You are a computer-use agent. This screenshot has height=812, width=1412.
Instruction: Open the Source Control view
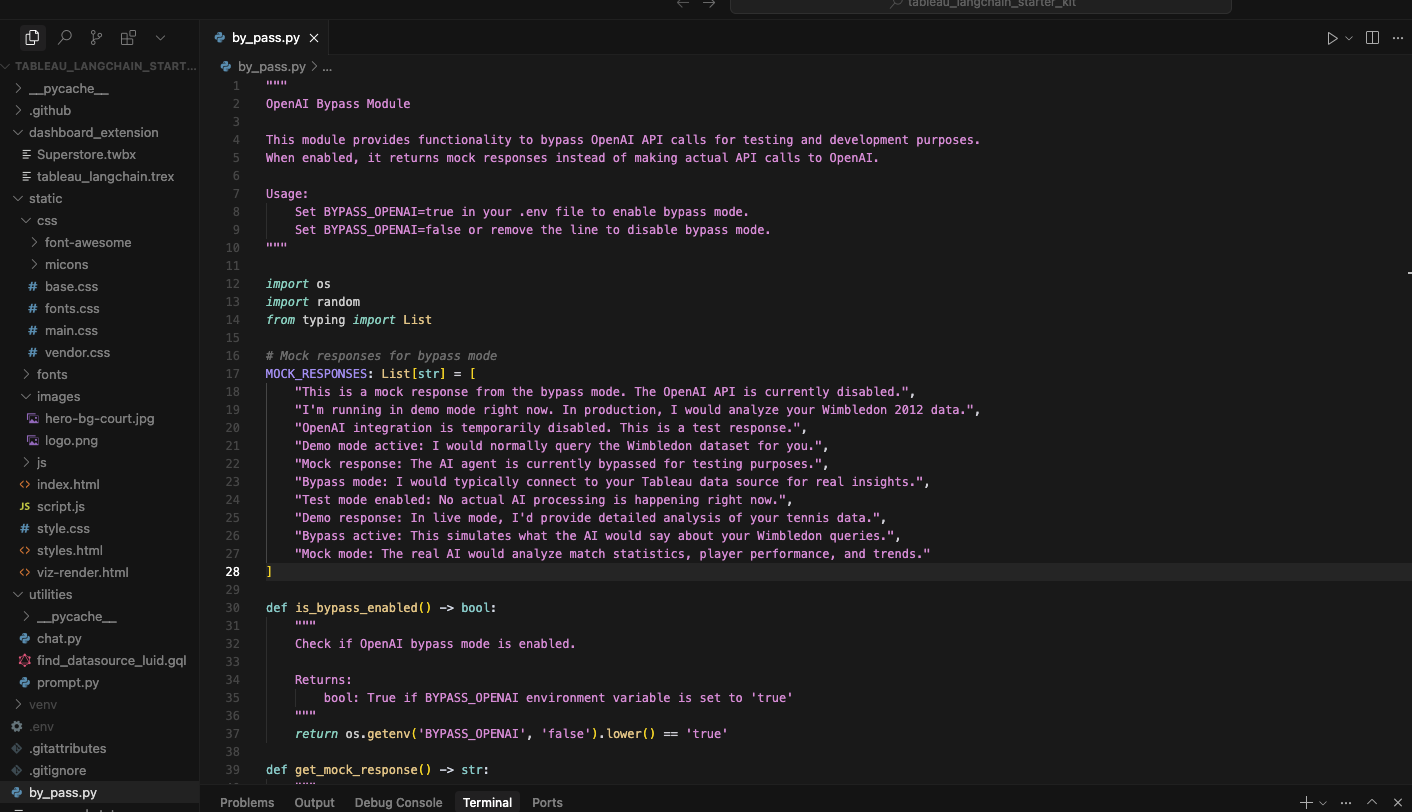(96, 38)
